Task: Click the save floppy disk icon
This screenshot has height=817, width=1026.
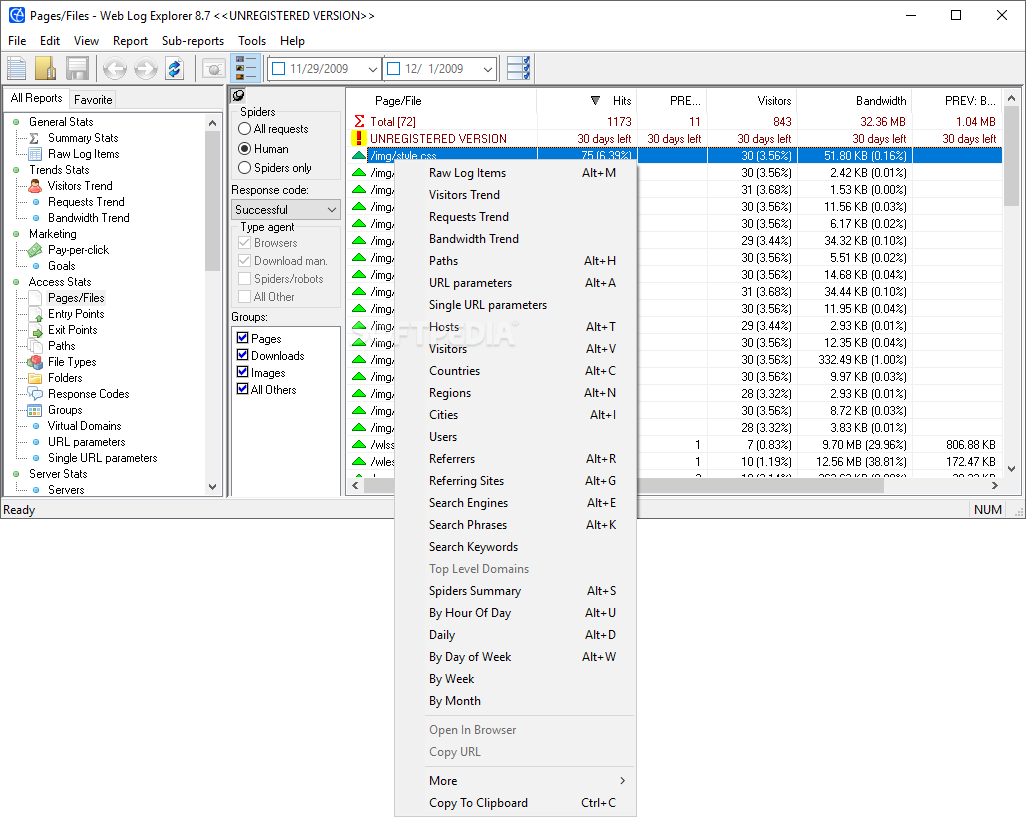Action: [x=77, y=68]
